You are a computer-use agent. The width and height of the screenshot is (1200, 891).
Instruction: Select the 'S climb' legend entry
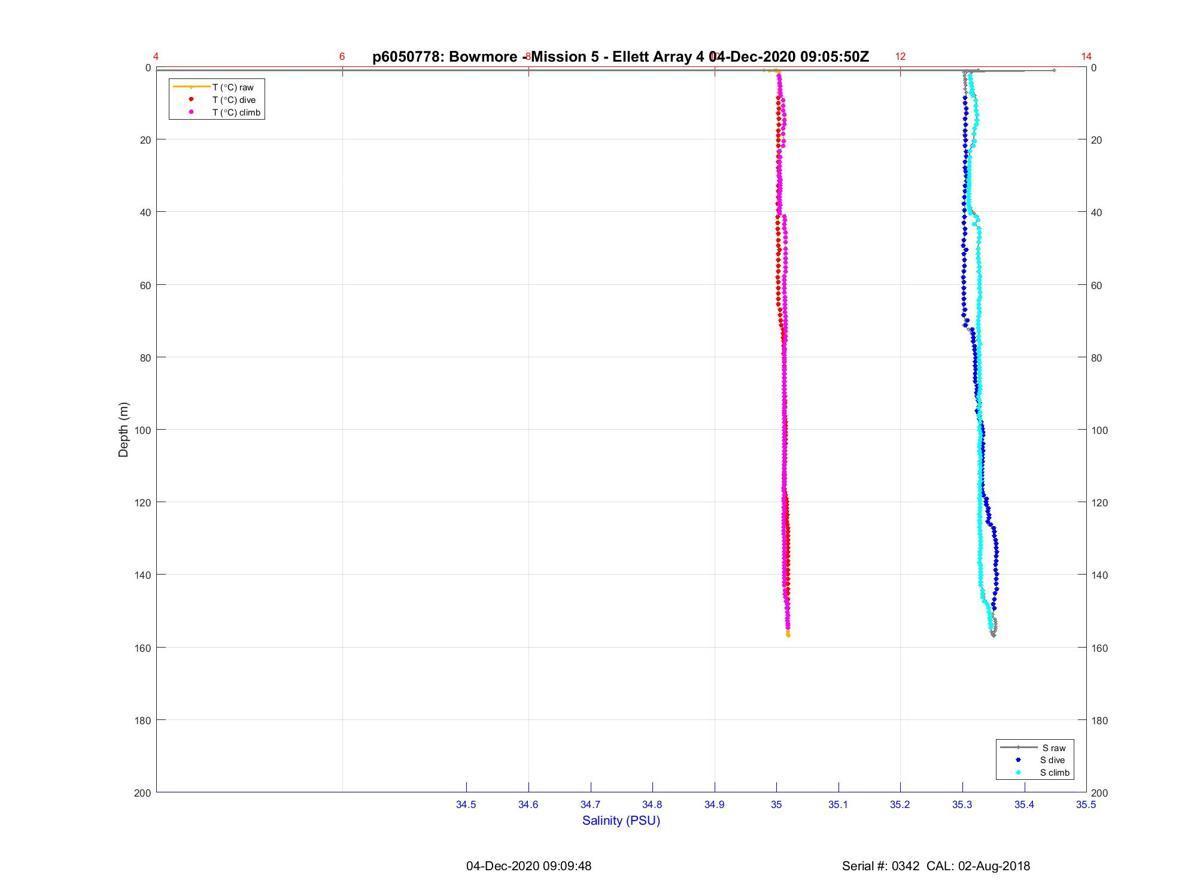pos(1055,773)
